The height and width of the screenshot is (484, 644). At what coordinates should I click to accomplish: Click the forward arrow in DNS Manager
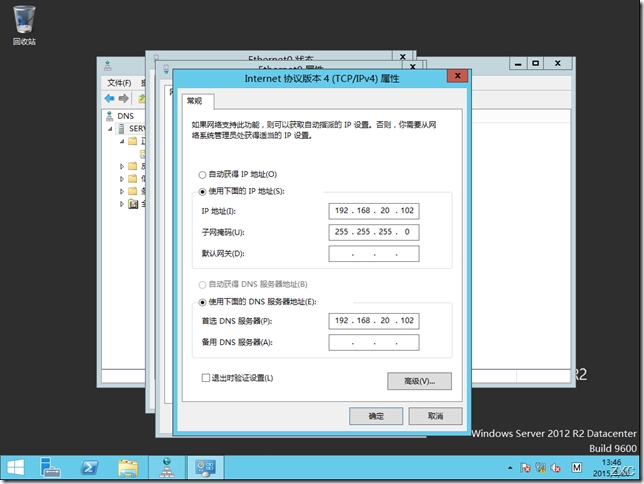(x=123, y=98)
